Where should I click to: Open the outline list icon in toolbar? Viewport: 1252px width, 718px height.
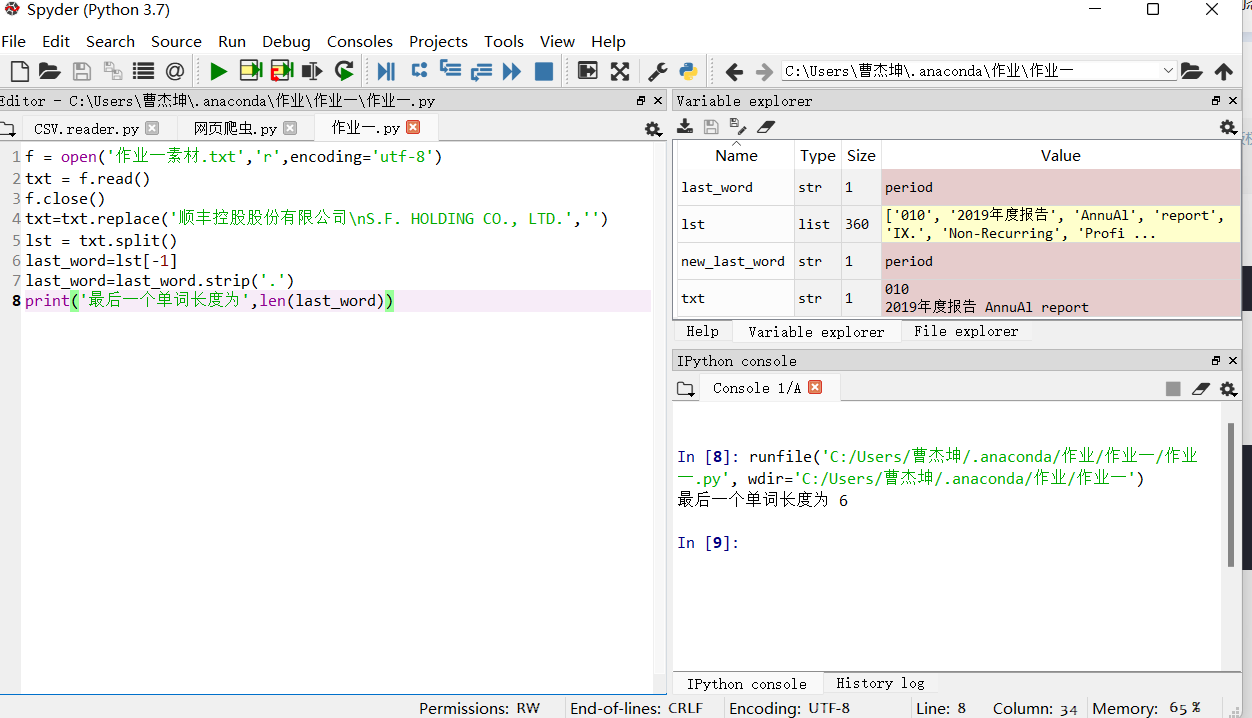pos(143,71)
